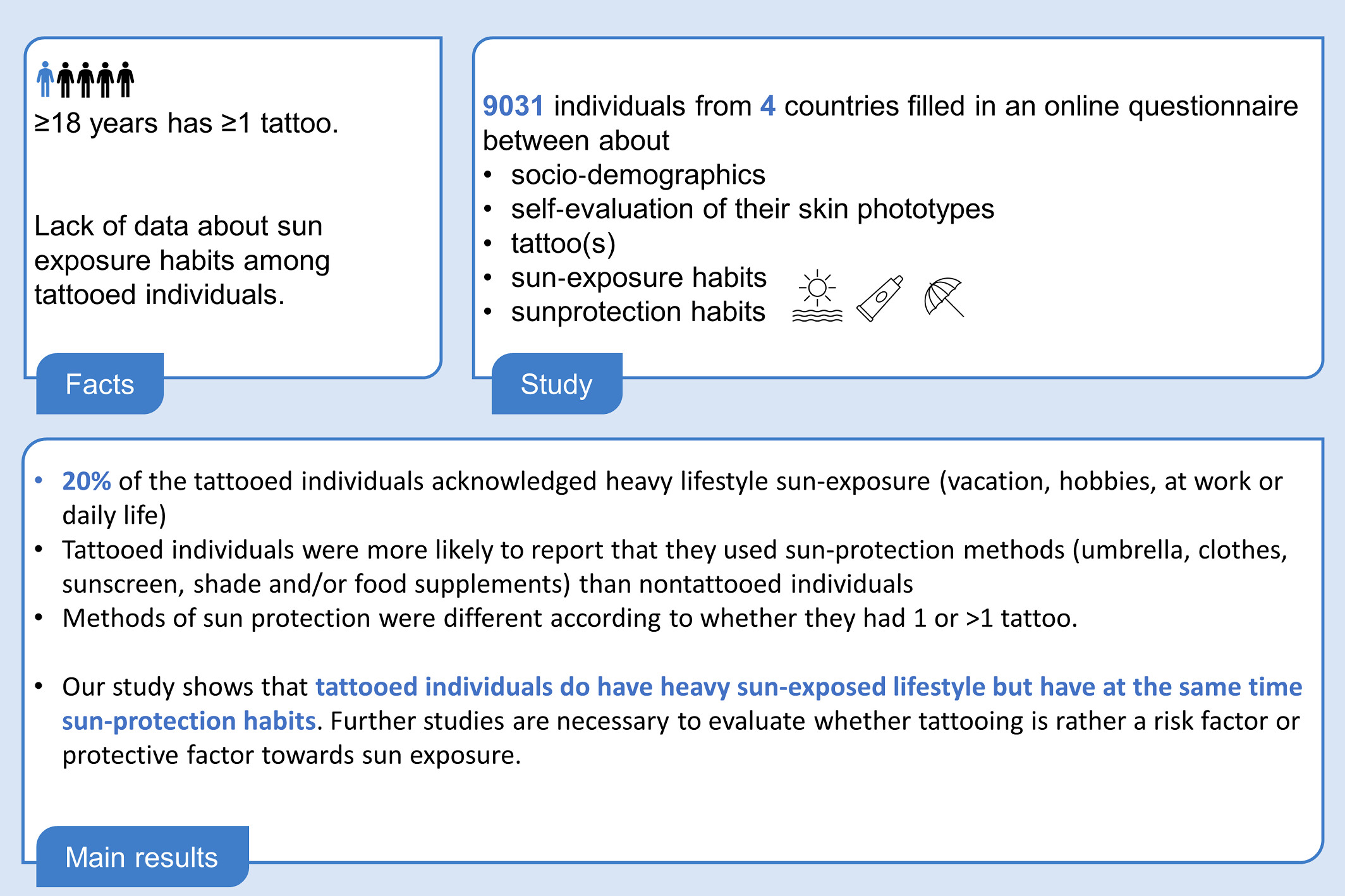Click the blue 9031 number

[513, 106]
